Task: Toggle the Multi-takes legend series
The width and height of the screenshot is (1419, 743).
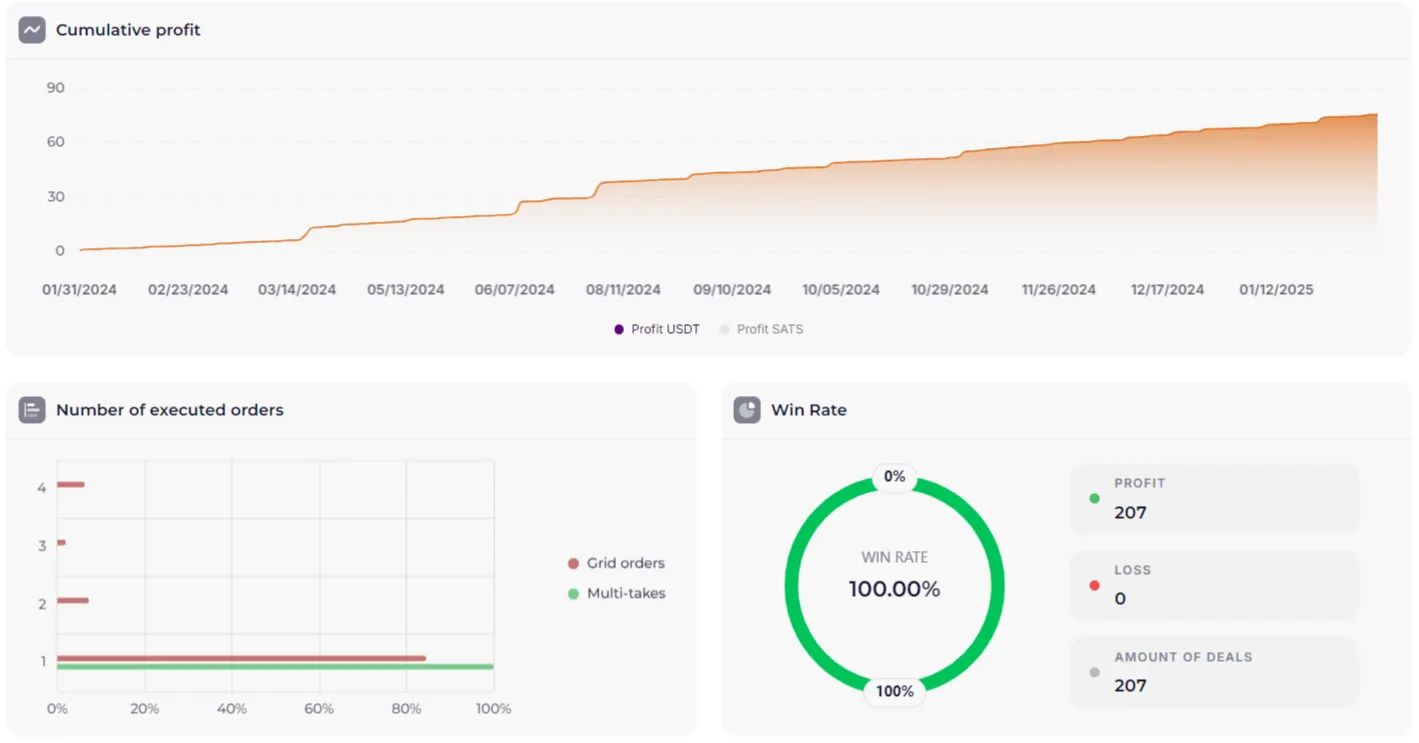Action: click(616, 593)
